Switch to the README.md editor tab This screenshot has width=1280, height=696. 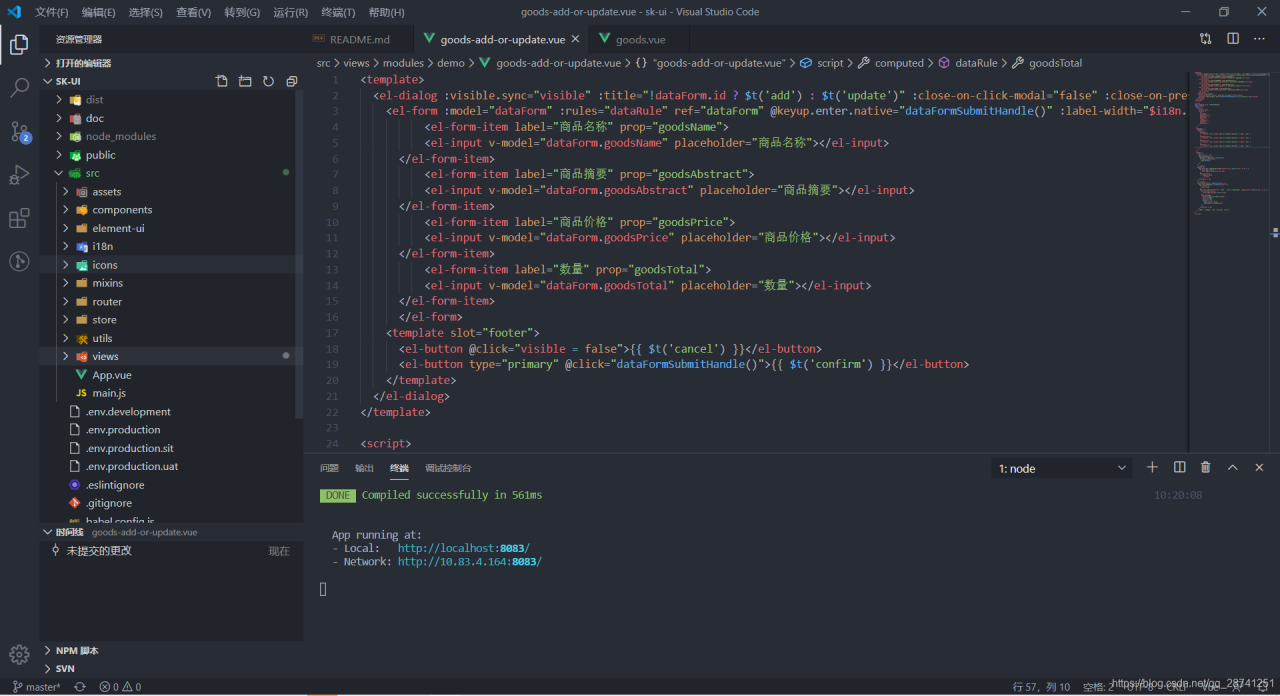[359, 39]
